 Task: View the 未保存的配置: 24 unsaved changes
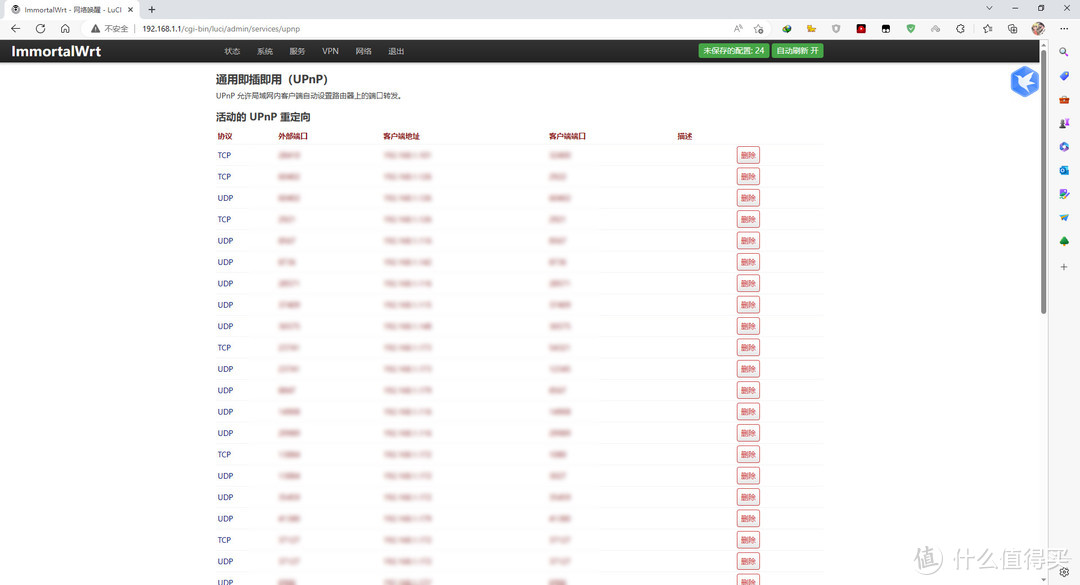tap(733, 51)
